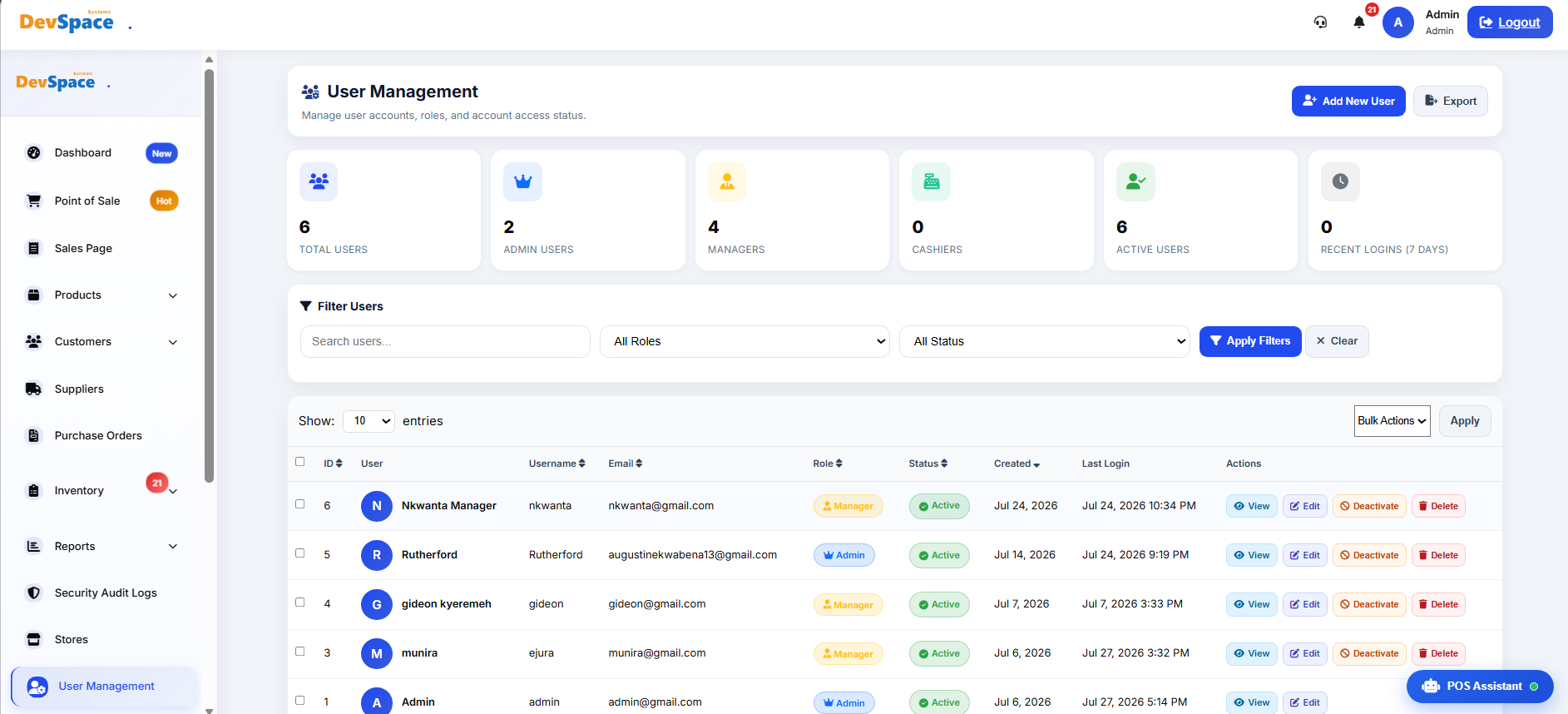Click the Recent Logins clock icon
Viewport: 1568px width, 714px height.
point(1340,181)
